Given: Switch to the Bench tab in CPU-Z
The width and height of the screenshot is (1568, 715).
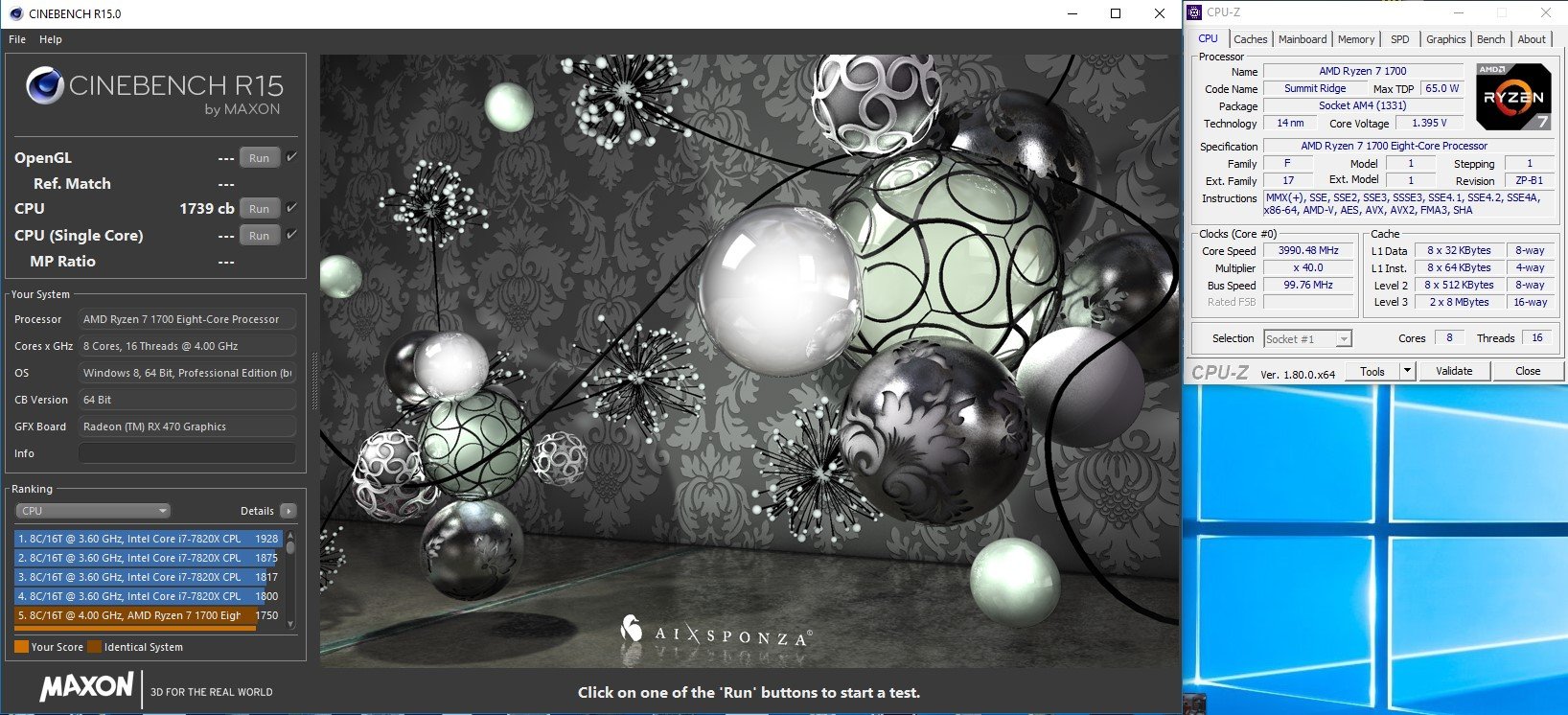Looking at the screenshot, I should tap(1490, 39).
